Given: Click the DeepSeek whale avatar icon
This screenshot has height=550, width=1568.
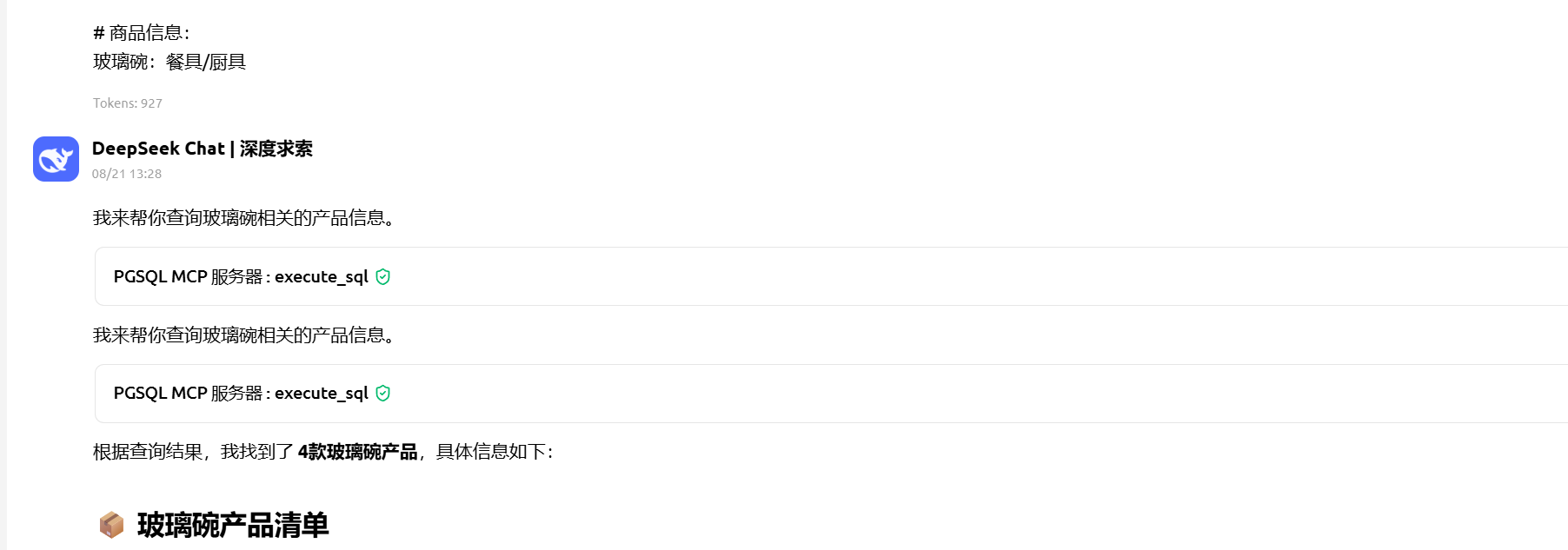Looking at the screenshot, I should pyautogui.click(x=56, y=159).
